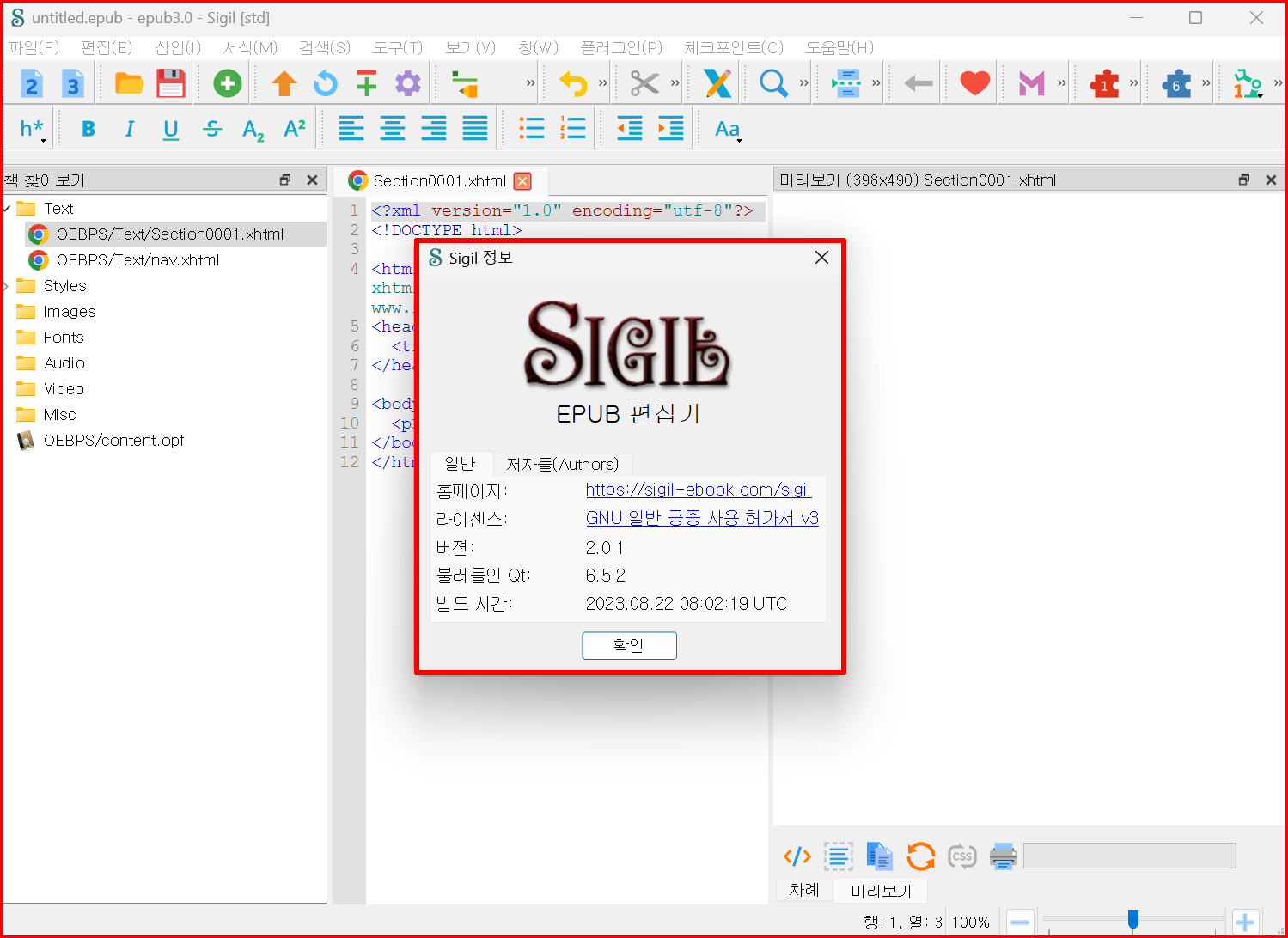Justify text alignment
This screenshot has height=938, width=1288.
[475, 129]
